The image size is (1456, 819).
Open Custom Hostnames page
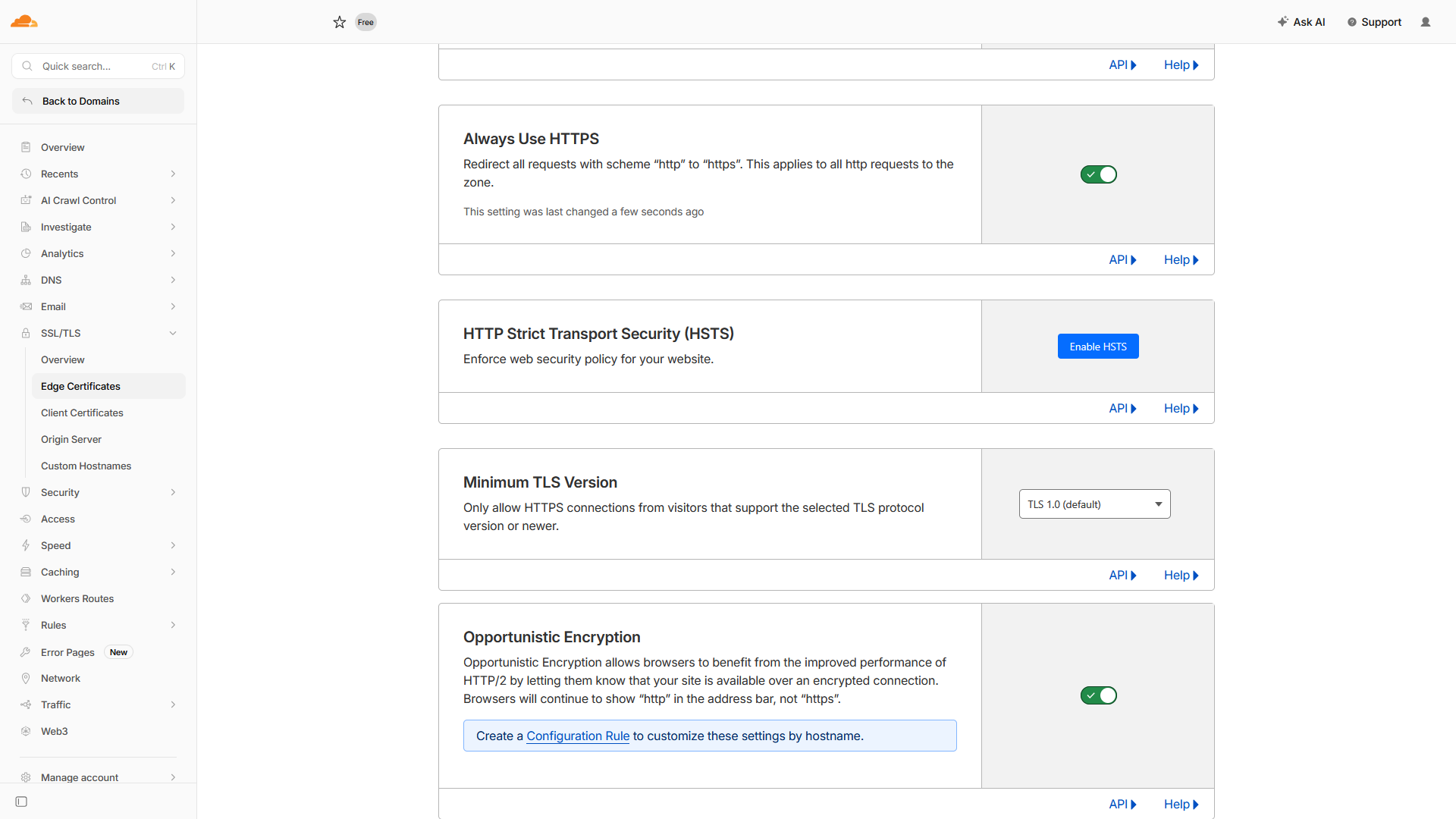point(108,466)
